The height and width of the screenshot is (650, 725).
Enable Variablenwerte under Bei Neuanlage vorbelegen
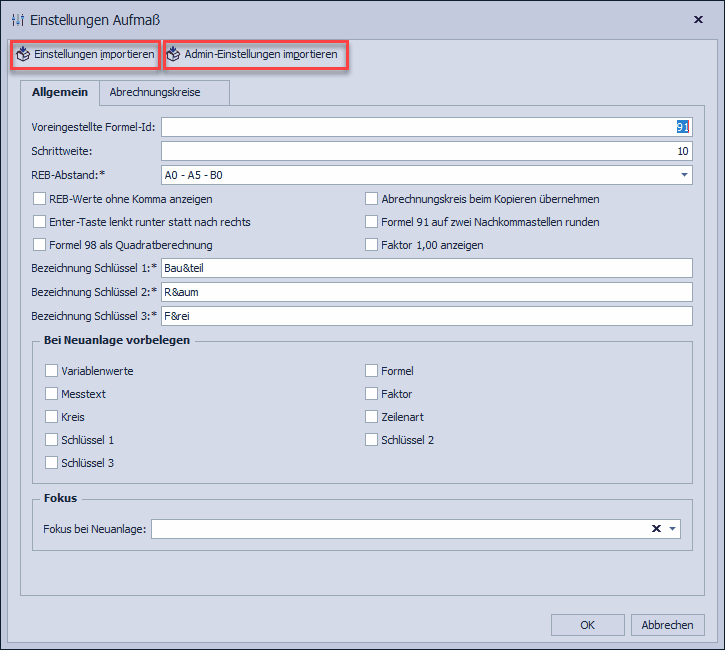pos(52,371)
